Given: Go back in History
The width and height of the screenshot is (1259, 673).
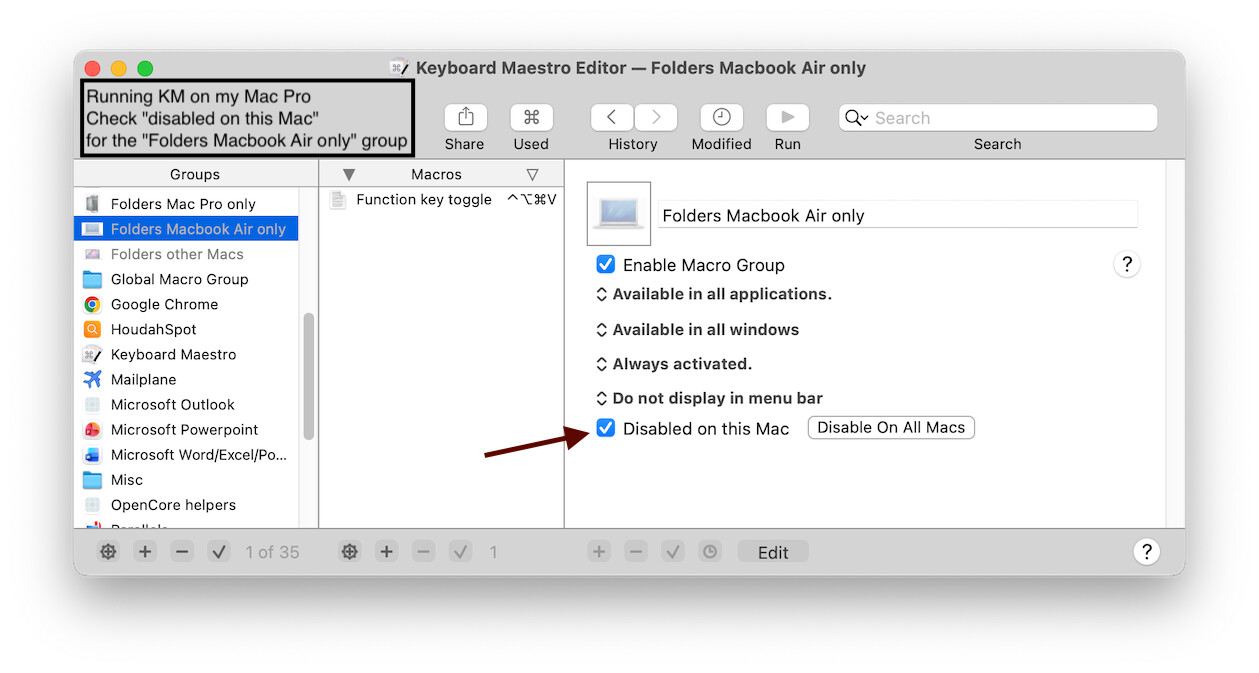Looking at the screenshot, I should point(611,118).
